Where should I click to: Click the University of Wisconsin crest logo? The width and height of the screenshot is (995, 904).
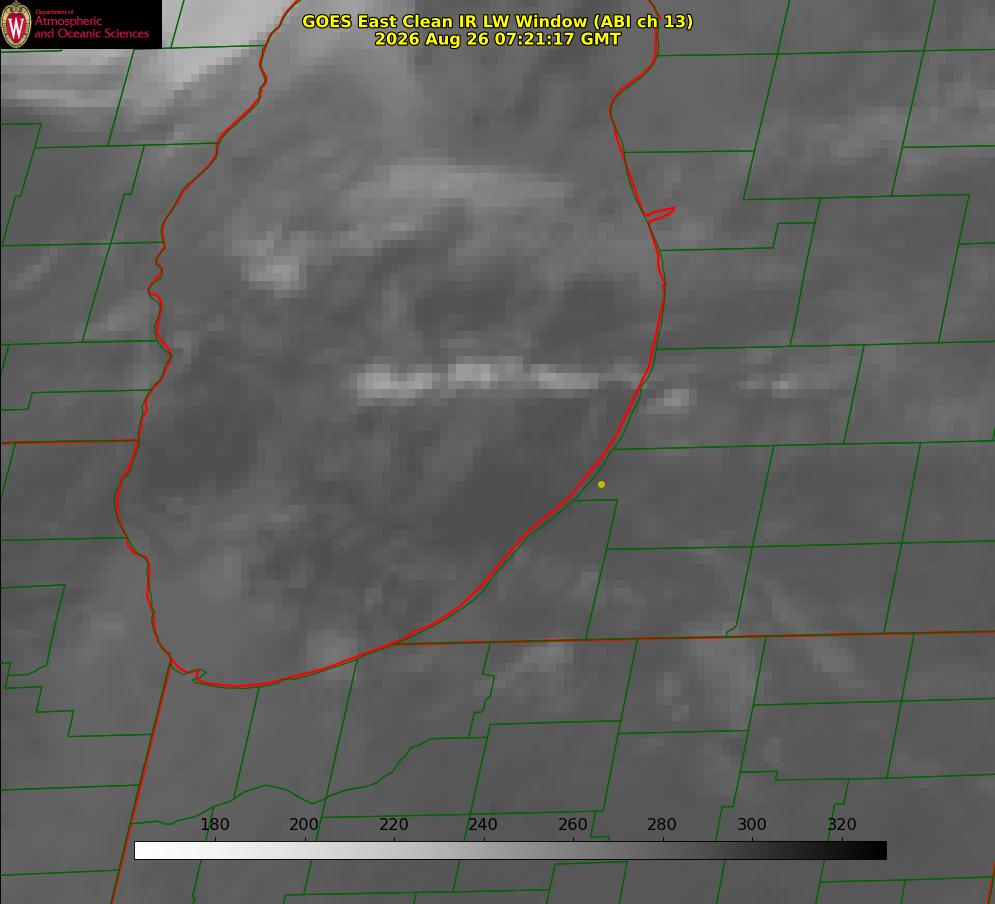click(16, 24)
